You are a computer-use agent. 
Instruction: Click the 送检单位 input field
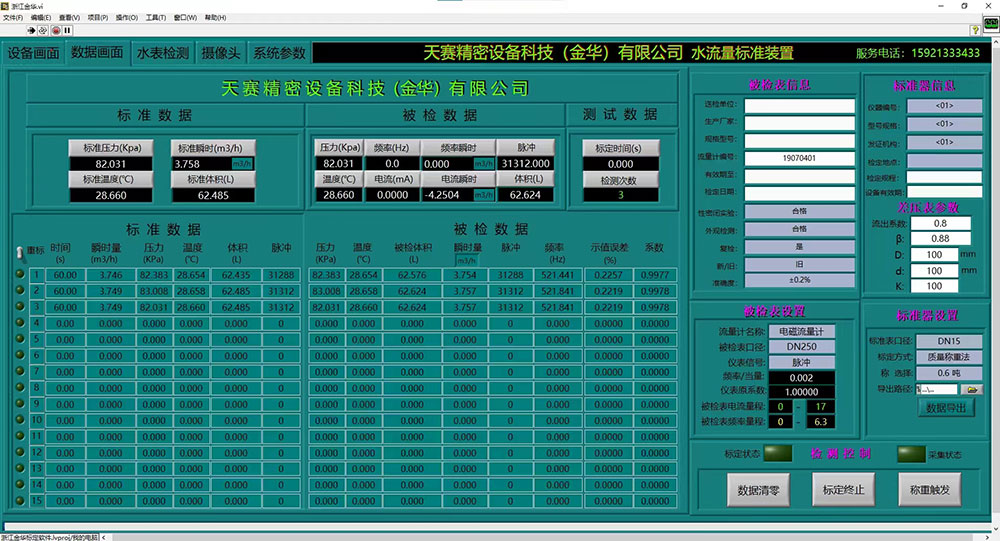[800, 106]
